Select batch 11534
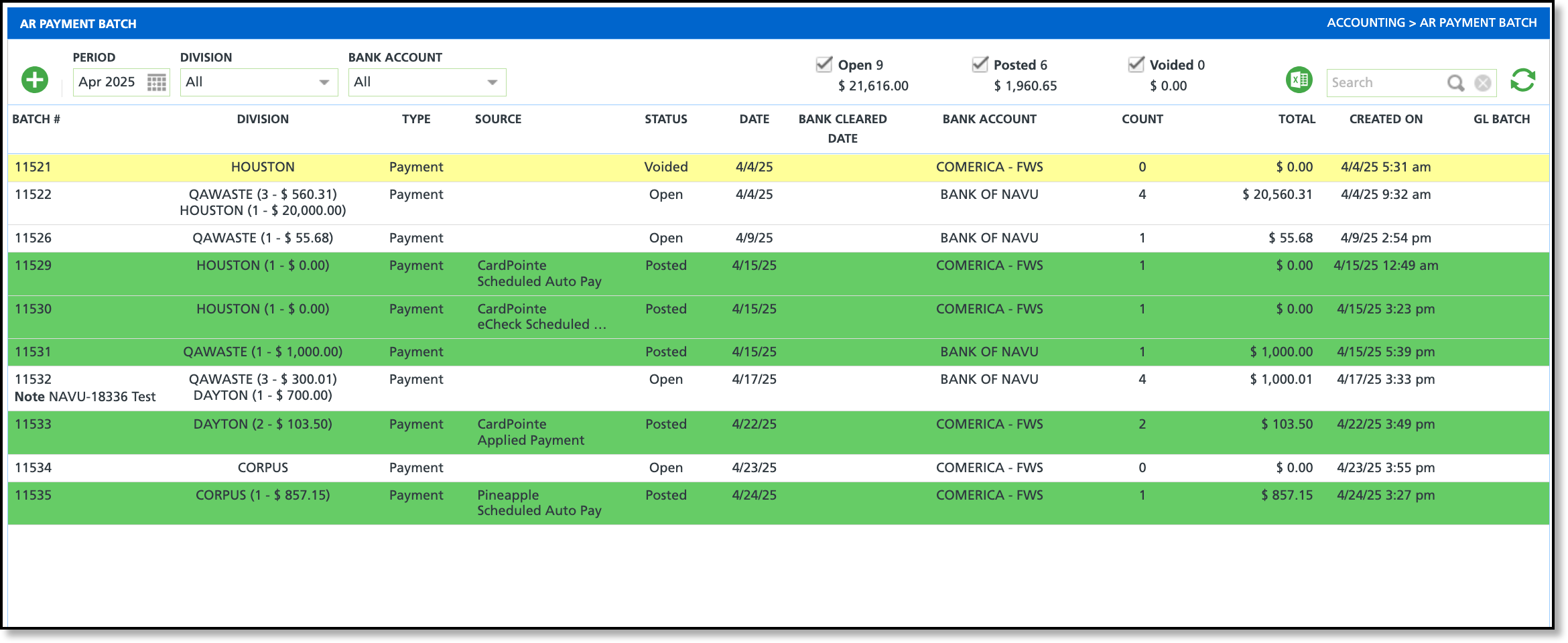 coord(33,468)
